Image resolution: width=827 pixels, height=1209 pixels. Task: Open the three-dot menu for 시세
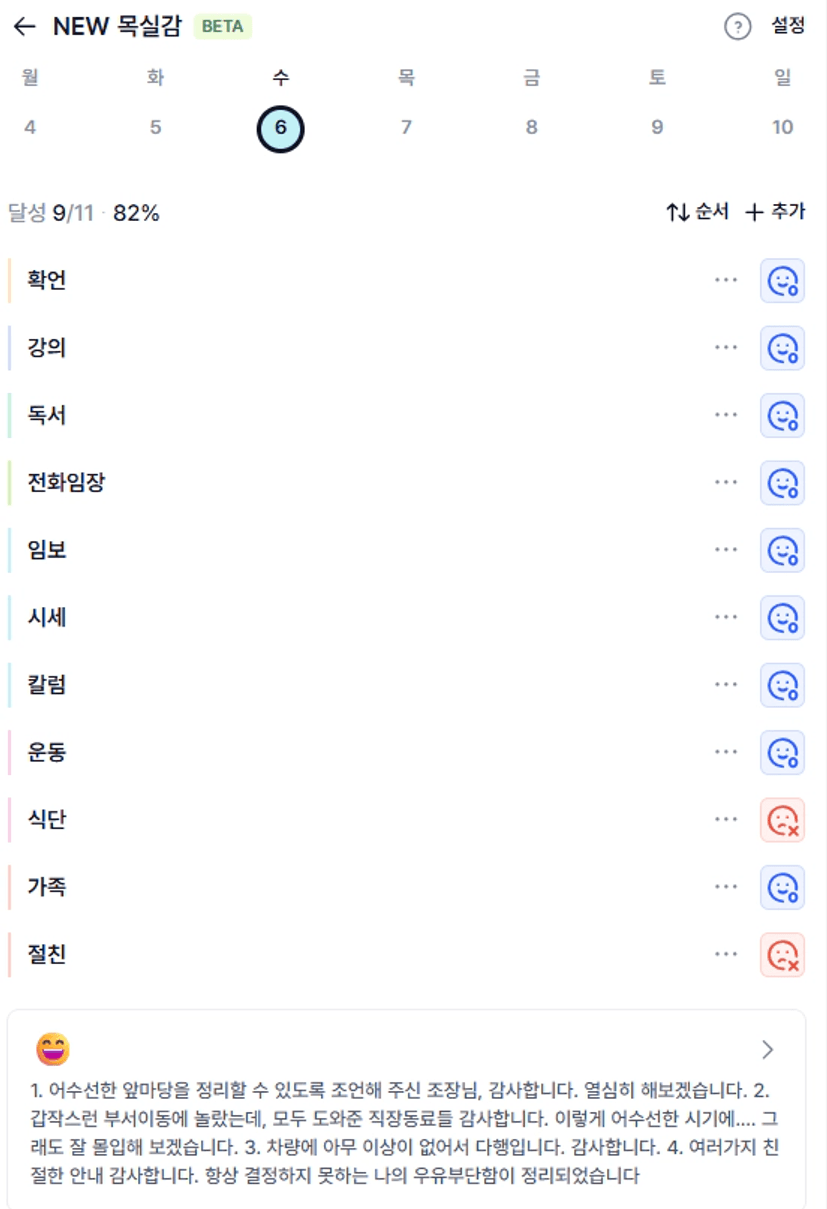click(x=726, y=617)
